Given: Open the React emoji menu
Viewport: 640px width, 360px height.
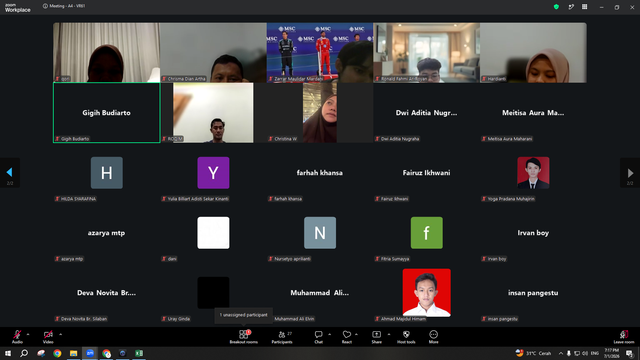Looking at the screenshot, I should (347, 337).
